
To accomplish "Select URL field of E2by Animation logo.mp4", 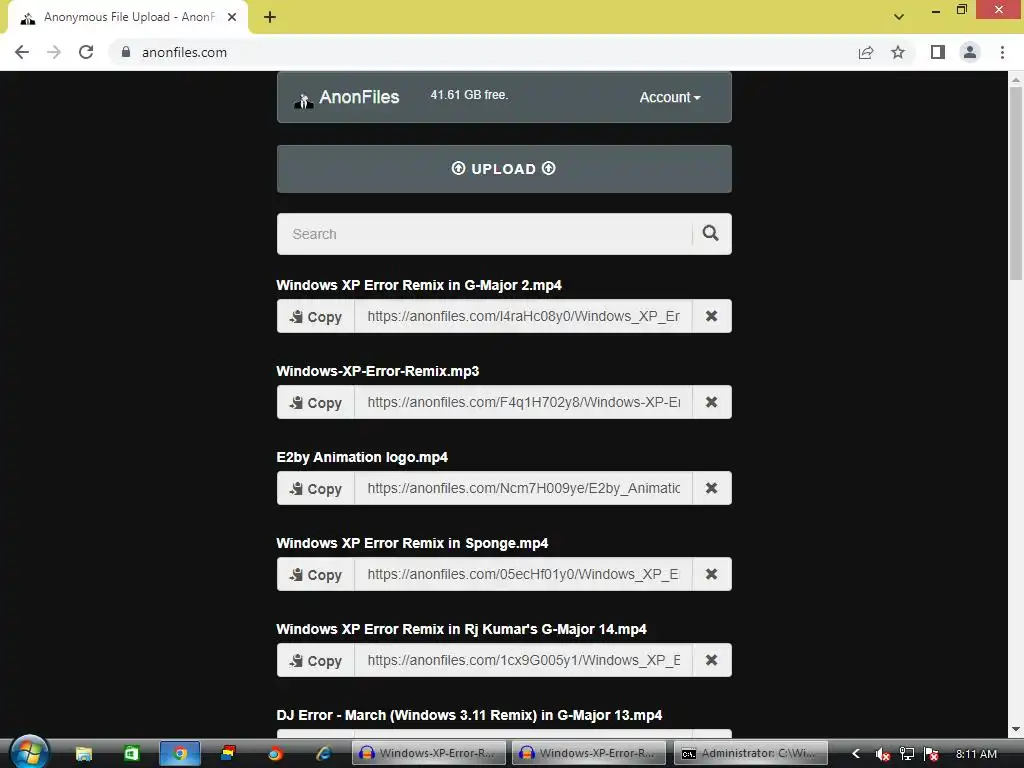I will coord(523,488).
